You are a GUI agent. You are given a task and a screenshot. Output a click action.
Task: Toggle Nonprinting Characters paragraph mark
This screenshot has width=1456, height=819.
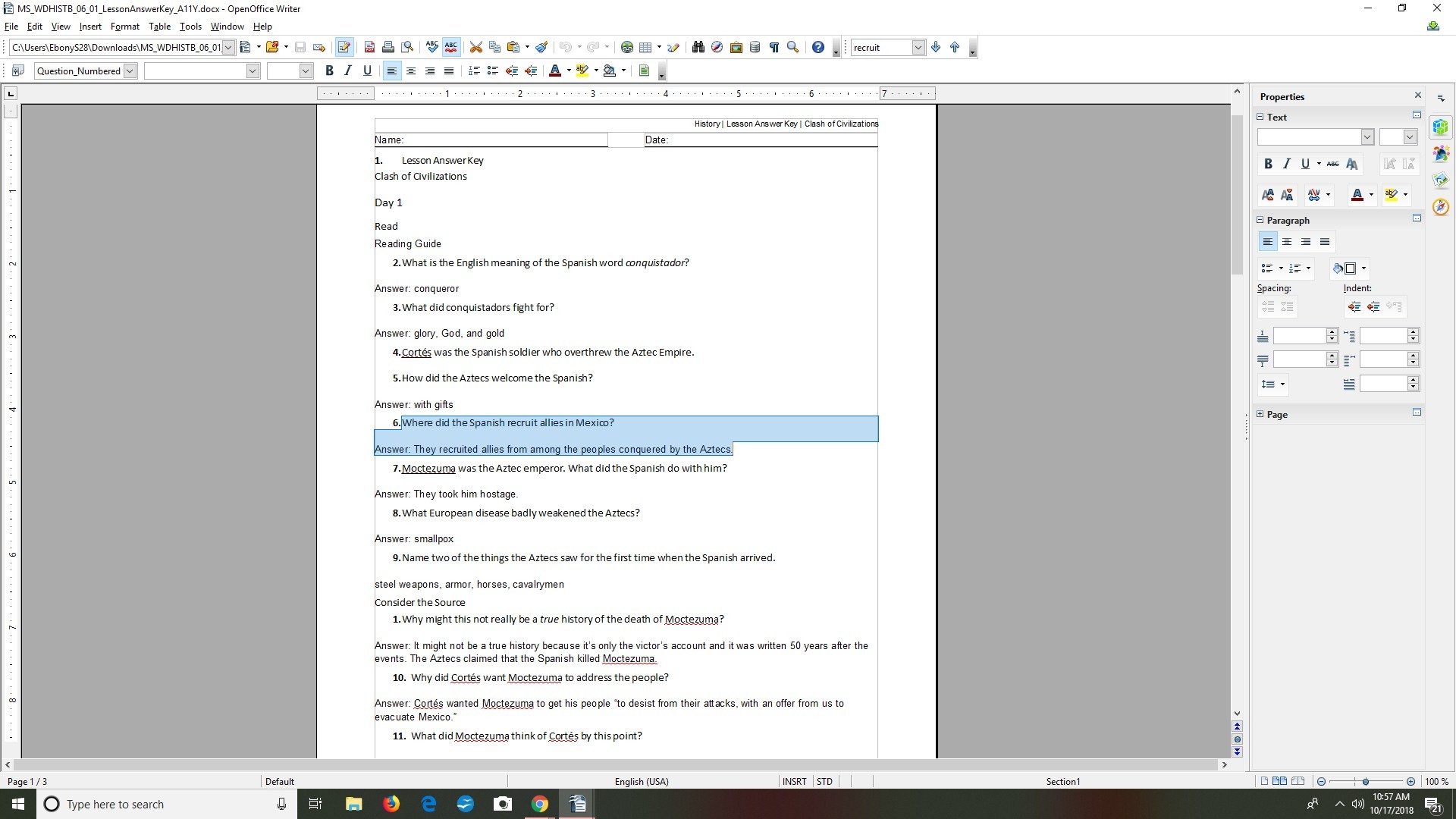(x=773, y=47)
